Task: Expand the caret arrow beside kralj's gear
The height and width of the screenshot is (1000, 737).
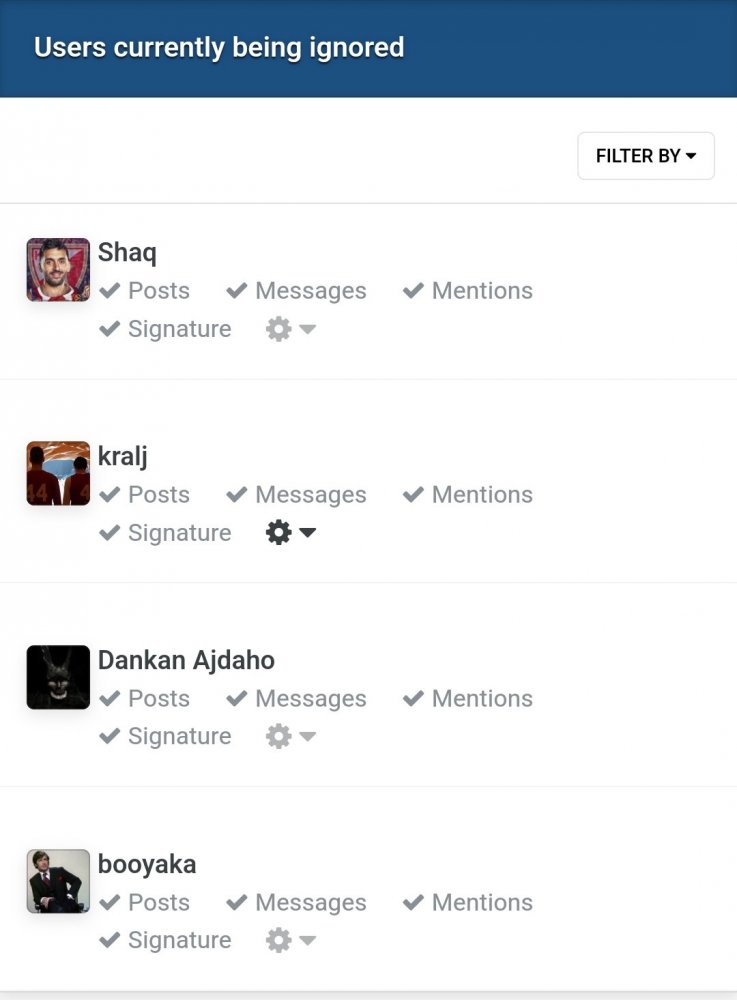Action: [307, 533]
